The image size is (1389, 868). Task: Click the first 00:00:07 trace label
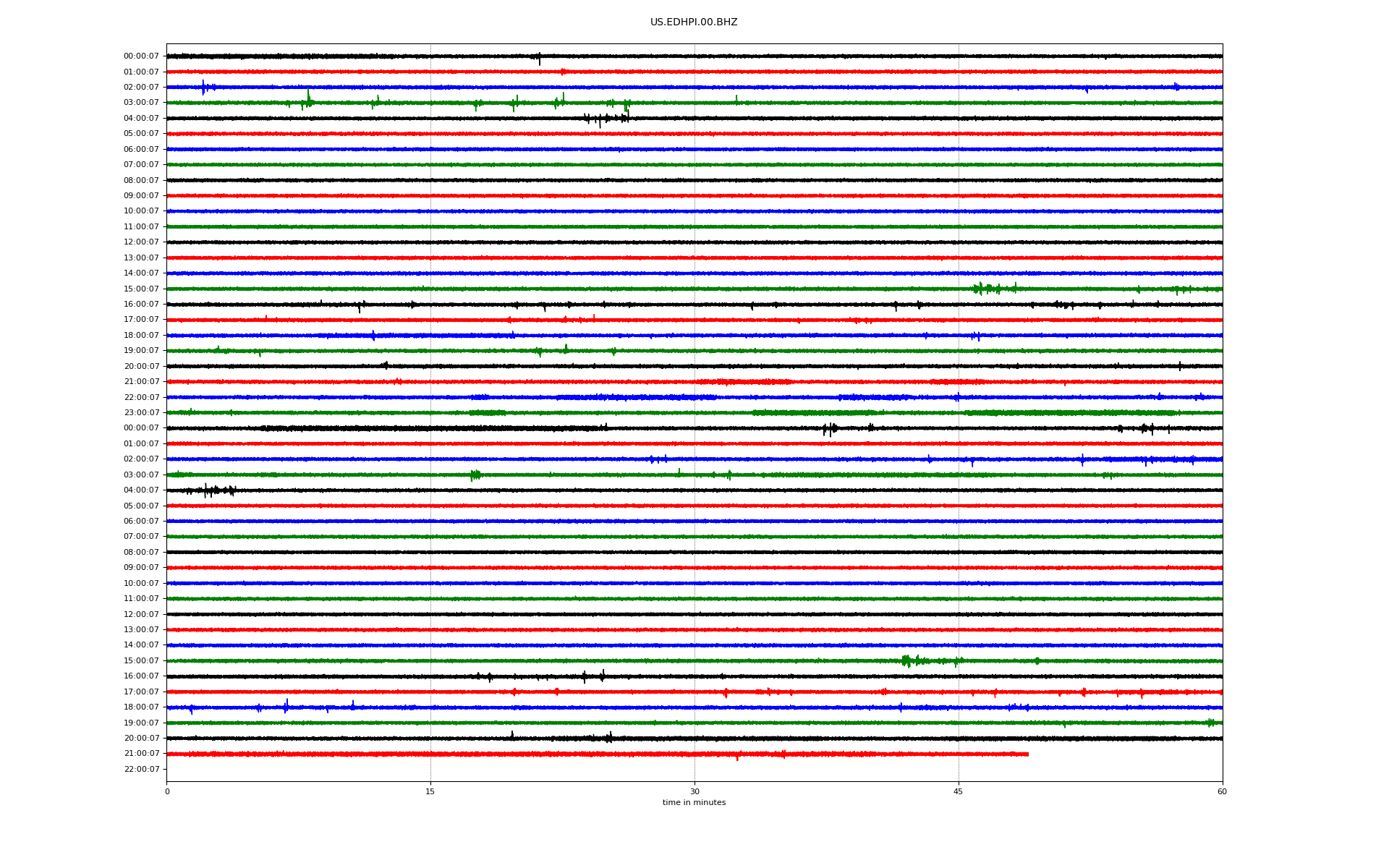(x=141, y=56)
